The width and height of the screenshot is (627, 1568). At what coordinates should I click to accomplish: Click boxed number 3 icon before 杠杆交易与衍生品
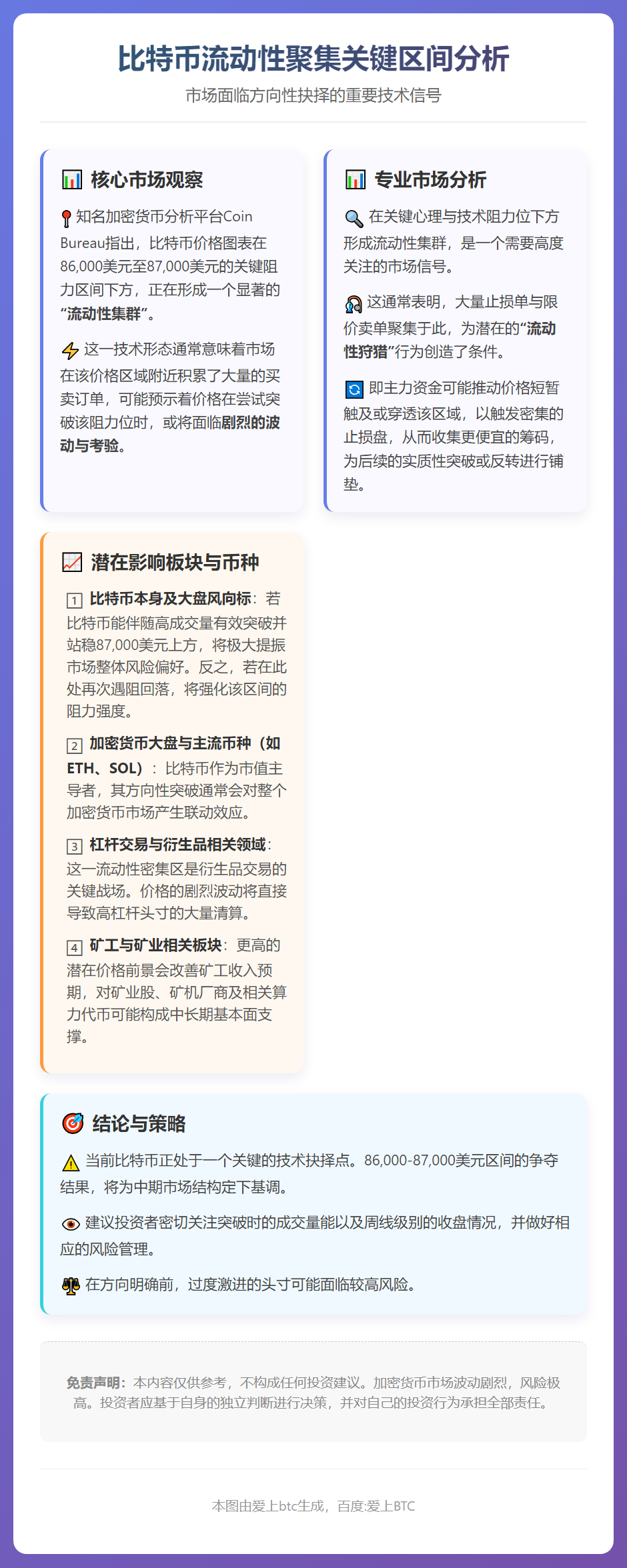pos(75,846)
